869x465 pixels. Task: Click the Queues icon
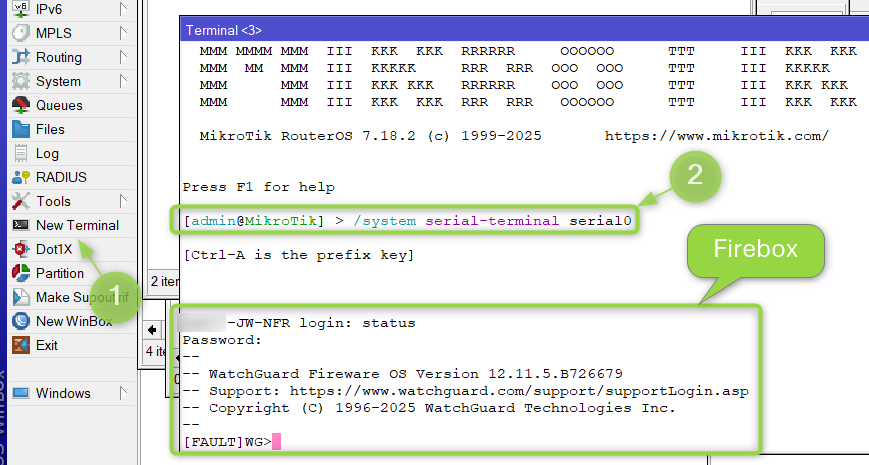click(21, 105)
